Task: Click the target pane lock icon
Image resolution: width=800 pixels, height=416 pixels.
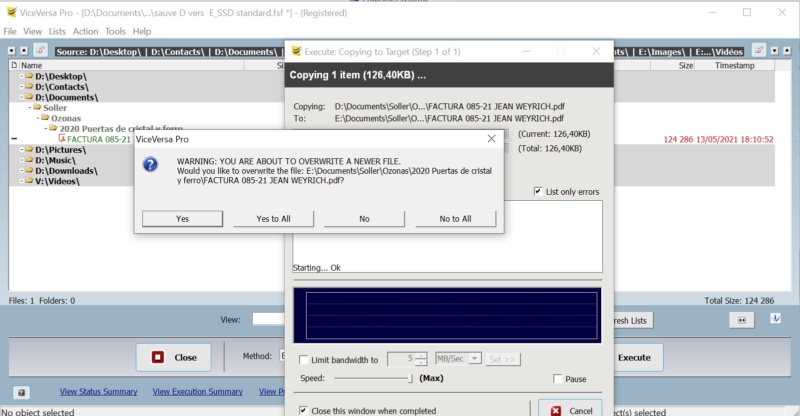Action: click(x=759, y=50)
